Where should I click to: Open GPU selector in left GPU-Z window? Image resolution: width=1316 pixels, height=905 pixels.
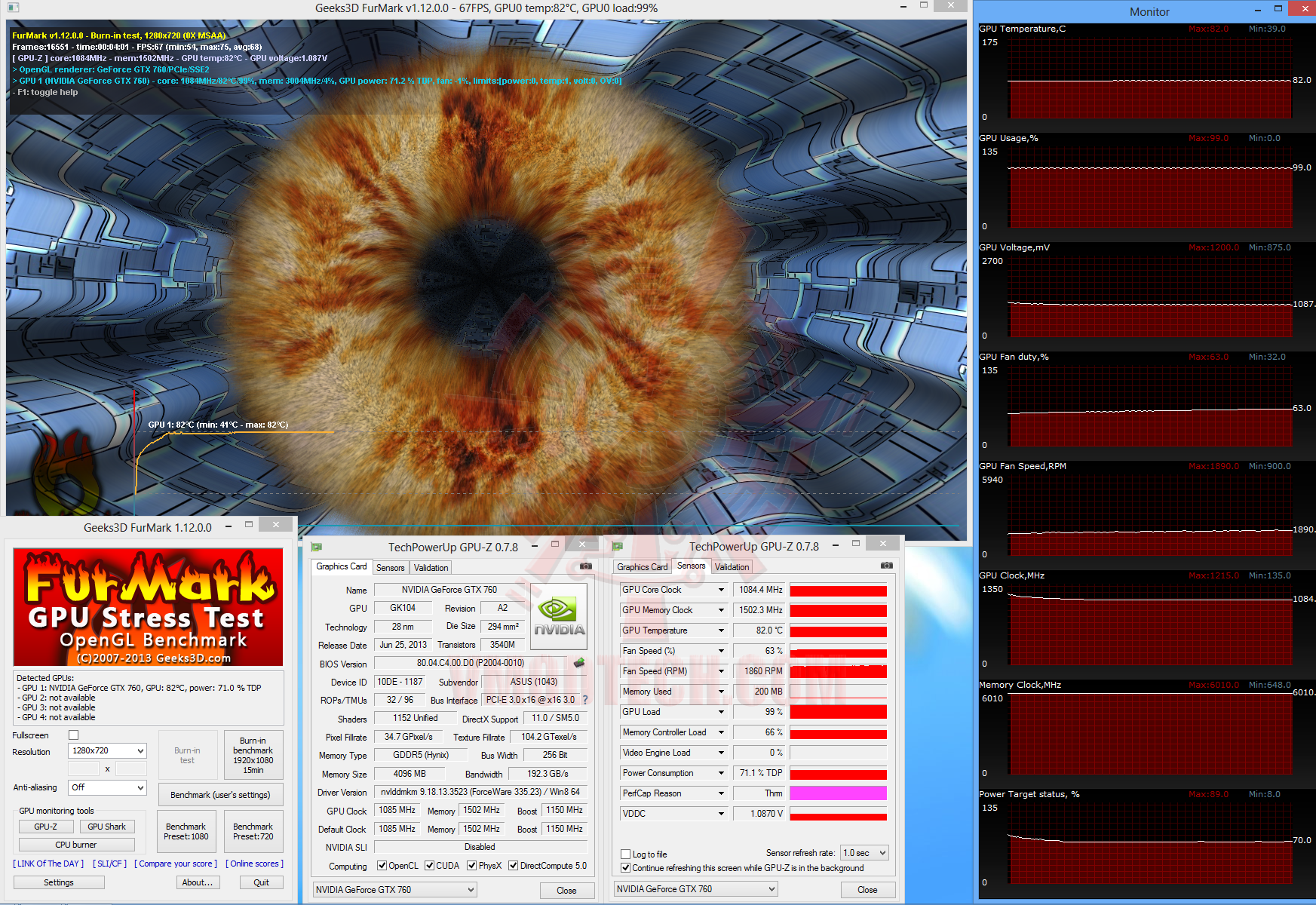(395, 890)
